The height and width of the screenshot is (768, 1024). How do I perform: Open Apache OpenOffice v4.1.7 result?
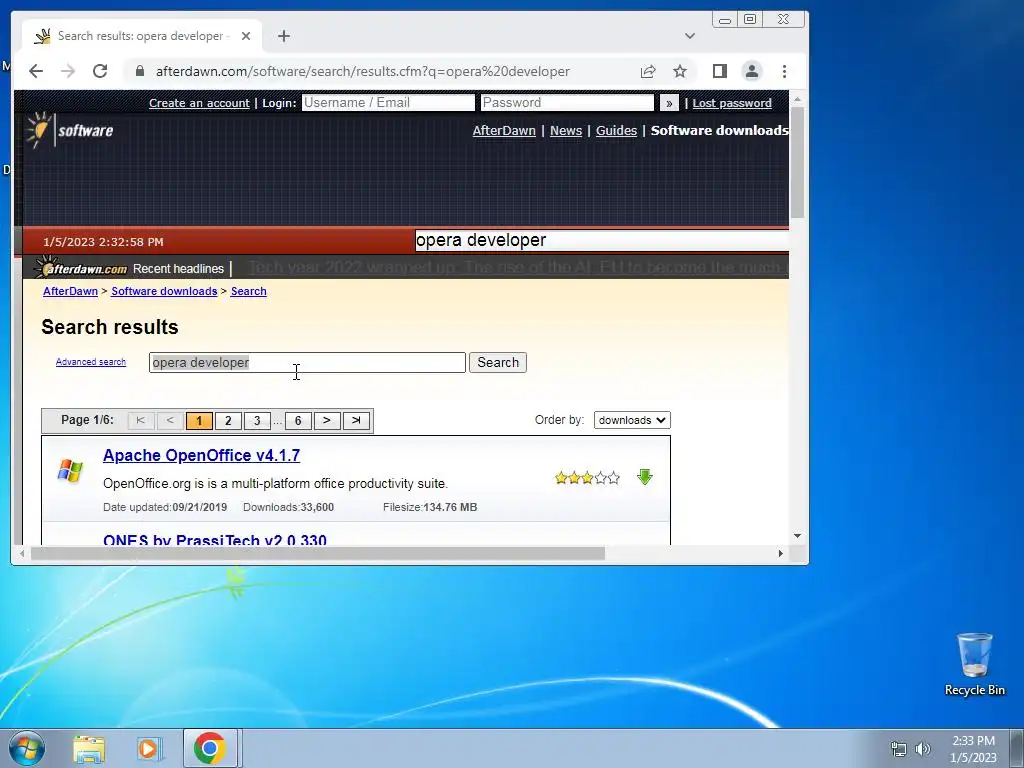201,455
